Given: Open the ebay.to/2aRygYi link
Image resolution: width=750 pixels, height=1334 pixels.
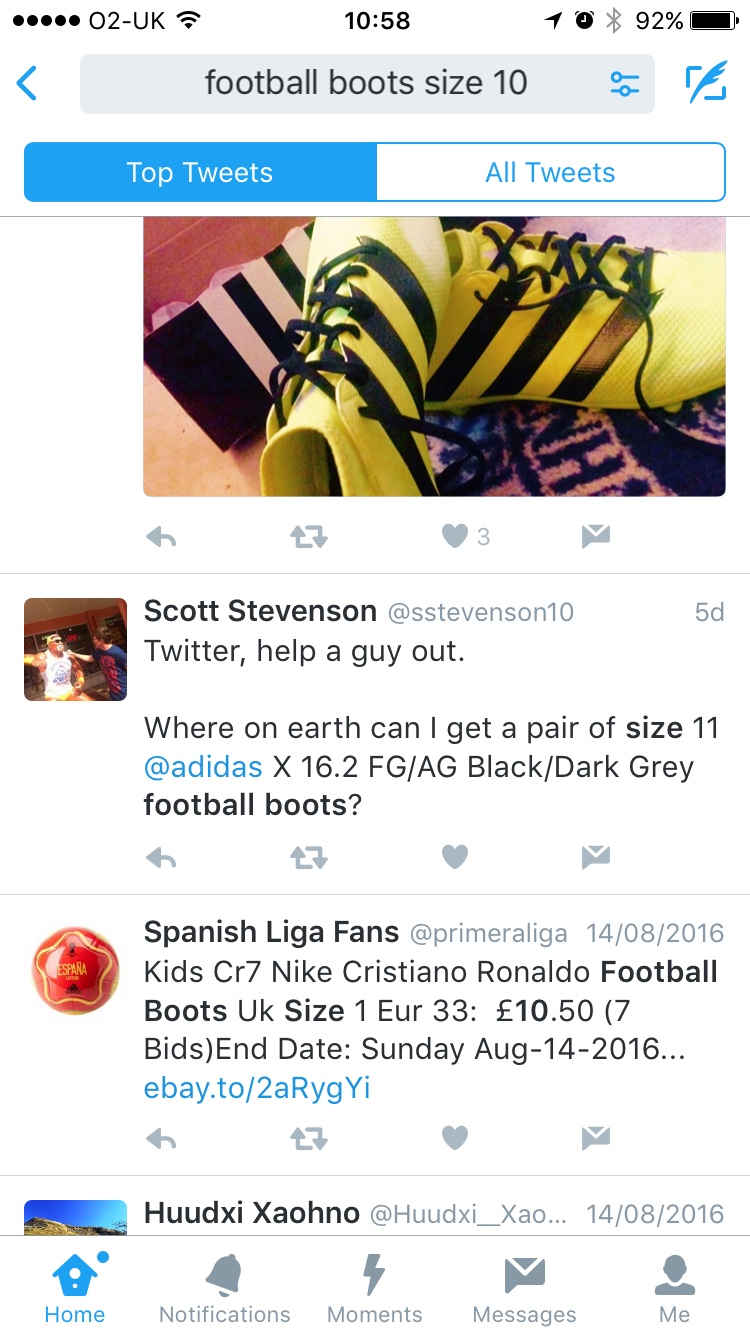Looking at the screenshot, I should point(257,1088).
